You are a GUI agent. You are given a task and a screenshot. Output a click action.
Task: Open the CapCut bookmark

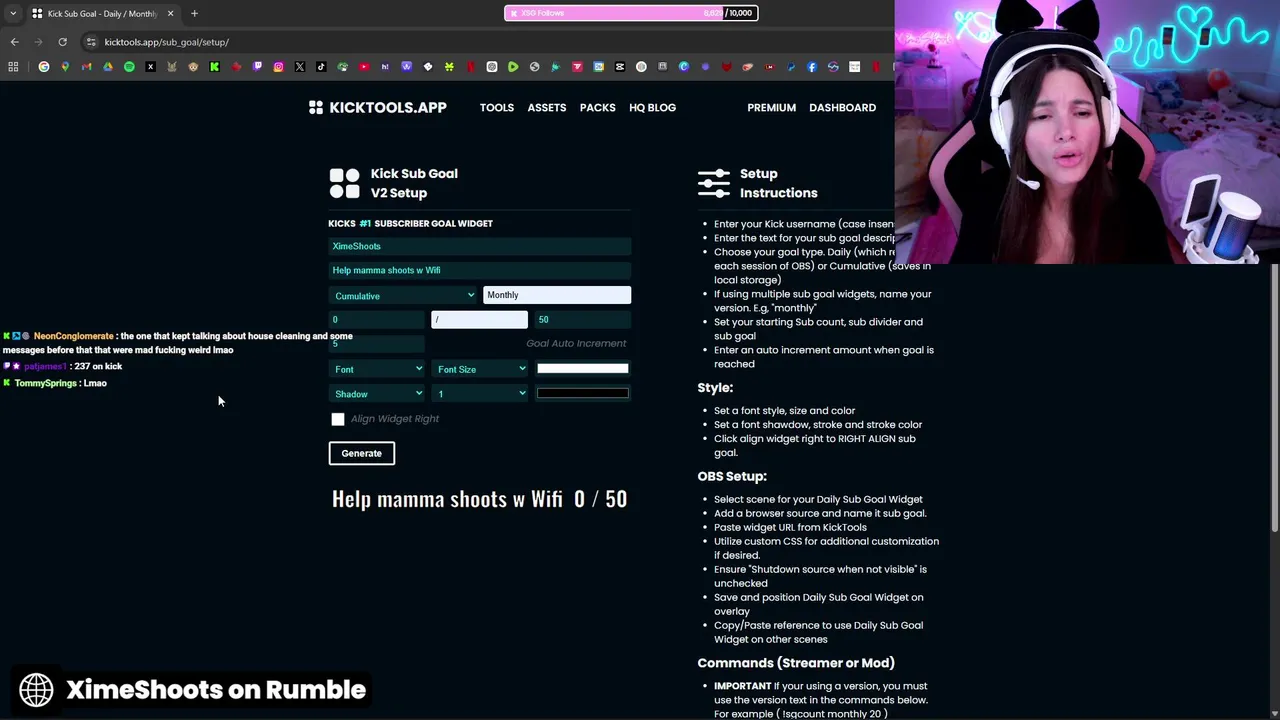pos(620,67)
